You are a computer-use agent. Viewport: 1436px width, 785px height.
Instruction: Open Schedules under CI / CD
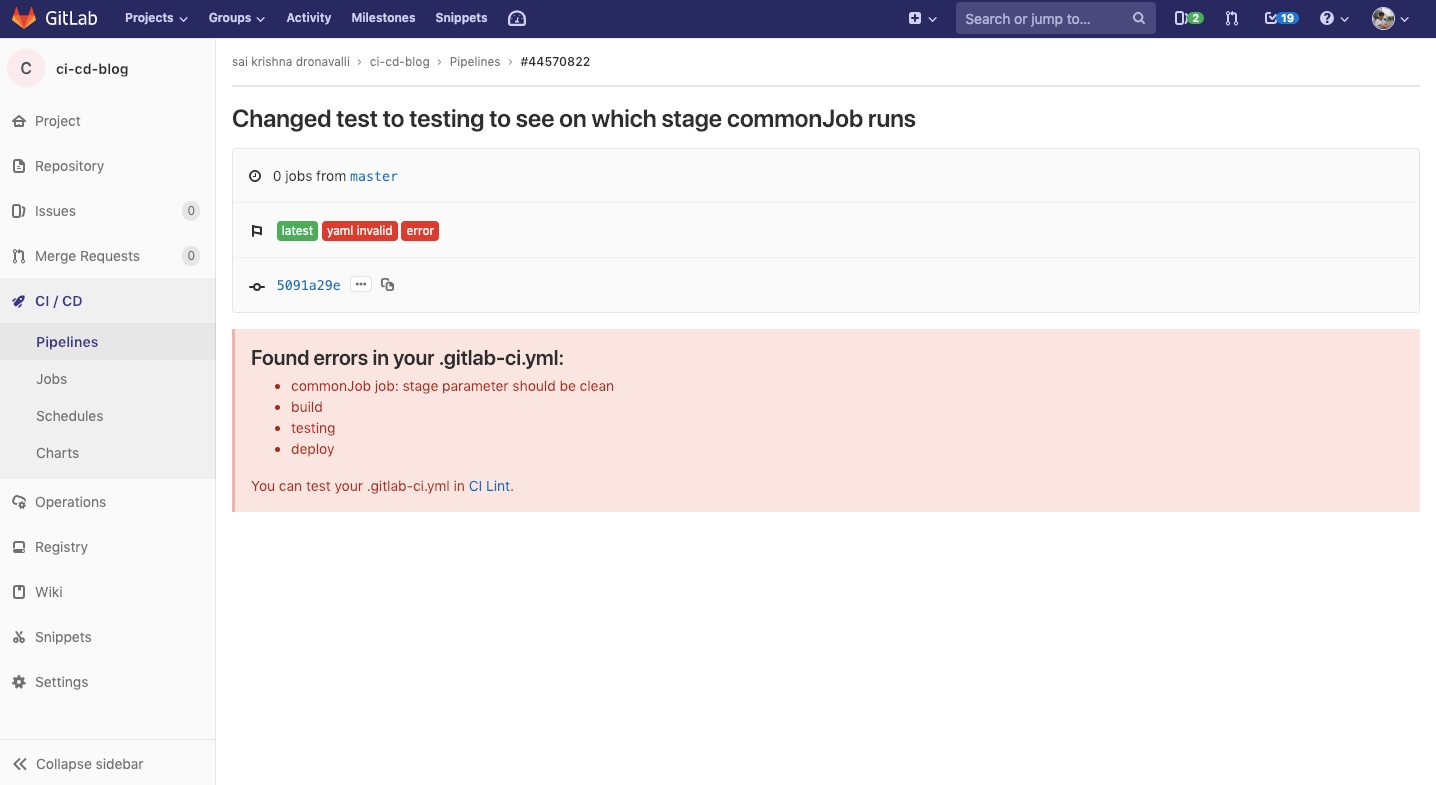click(70, 416)
